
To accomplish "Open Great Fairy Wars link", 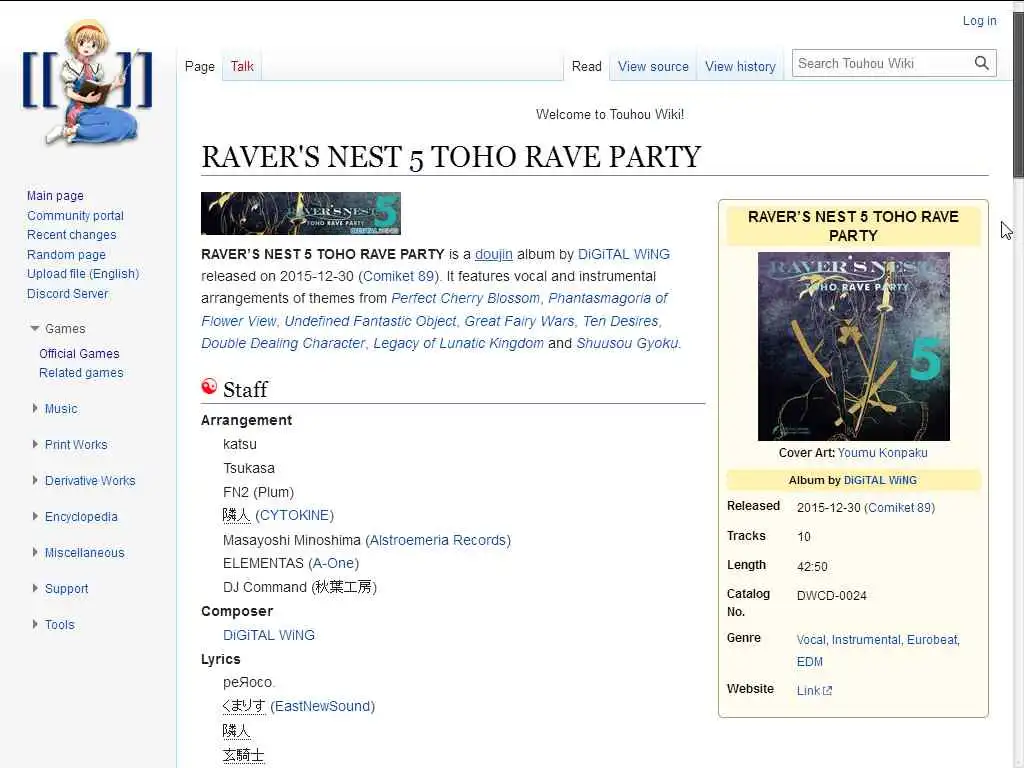I will pos(519,321).
